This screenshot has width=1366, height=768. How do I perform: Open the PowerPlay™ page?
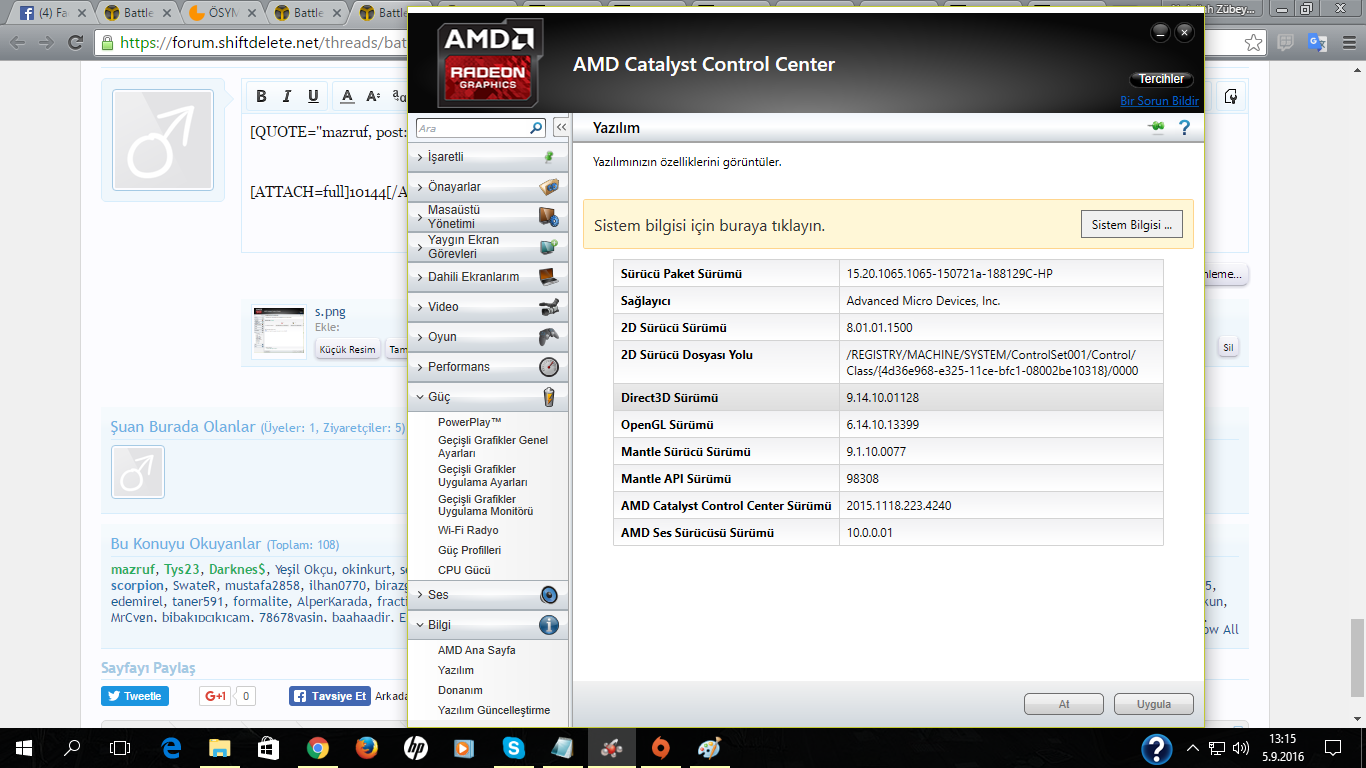pyautogui.click(x=470, y=422)
